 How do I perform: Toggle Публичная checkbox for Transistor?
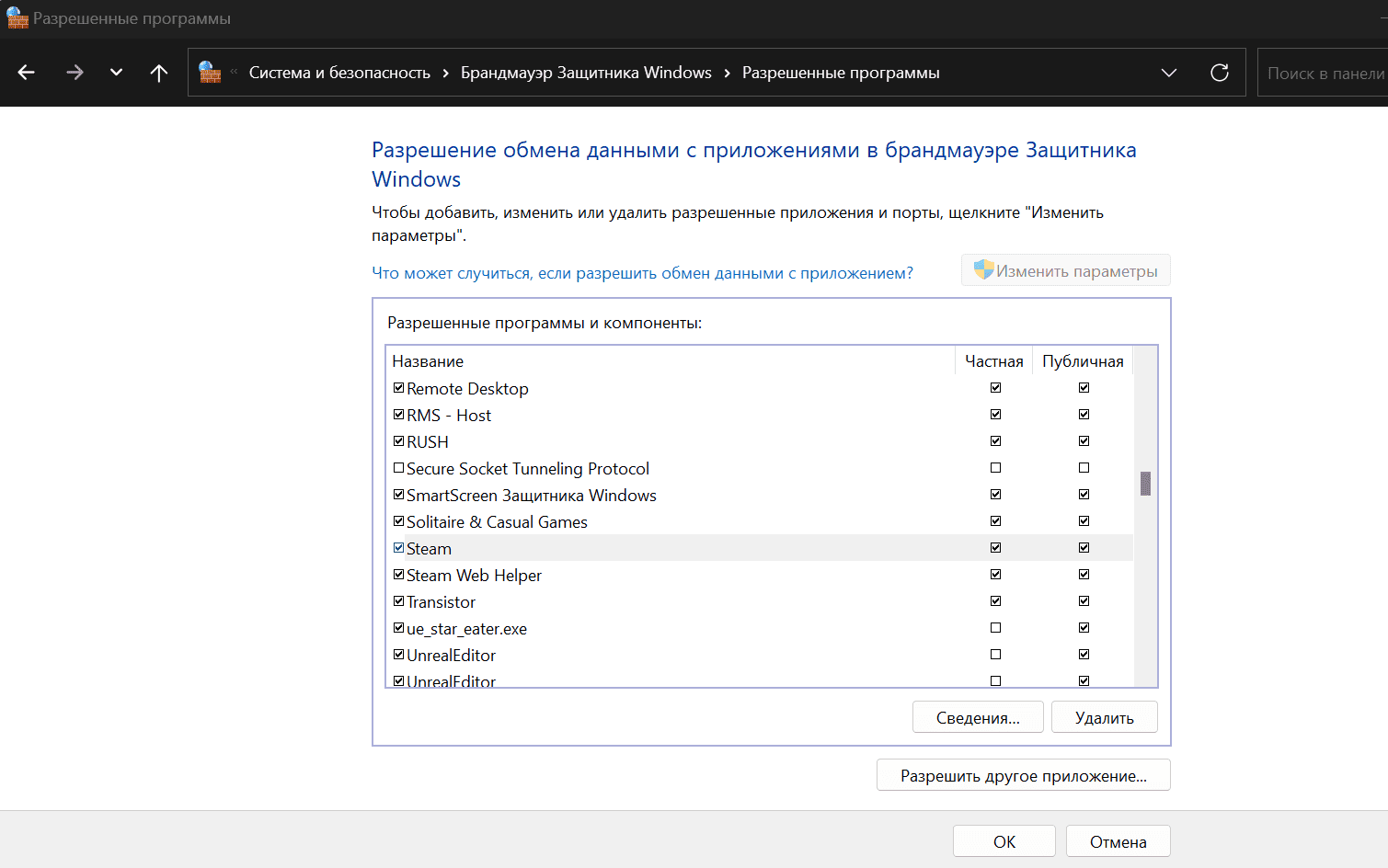tap(1084, 601)
